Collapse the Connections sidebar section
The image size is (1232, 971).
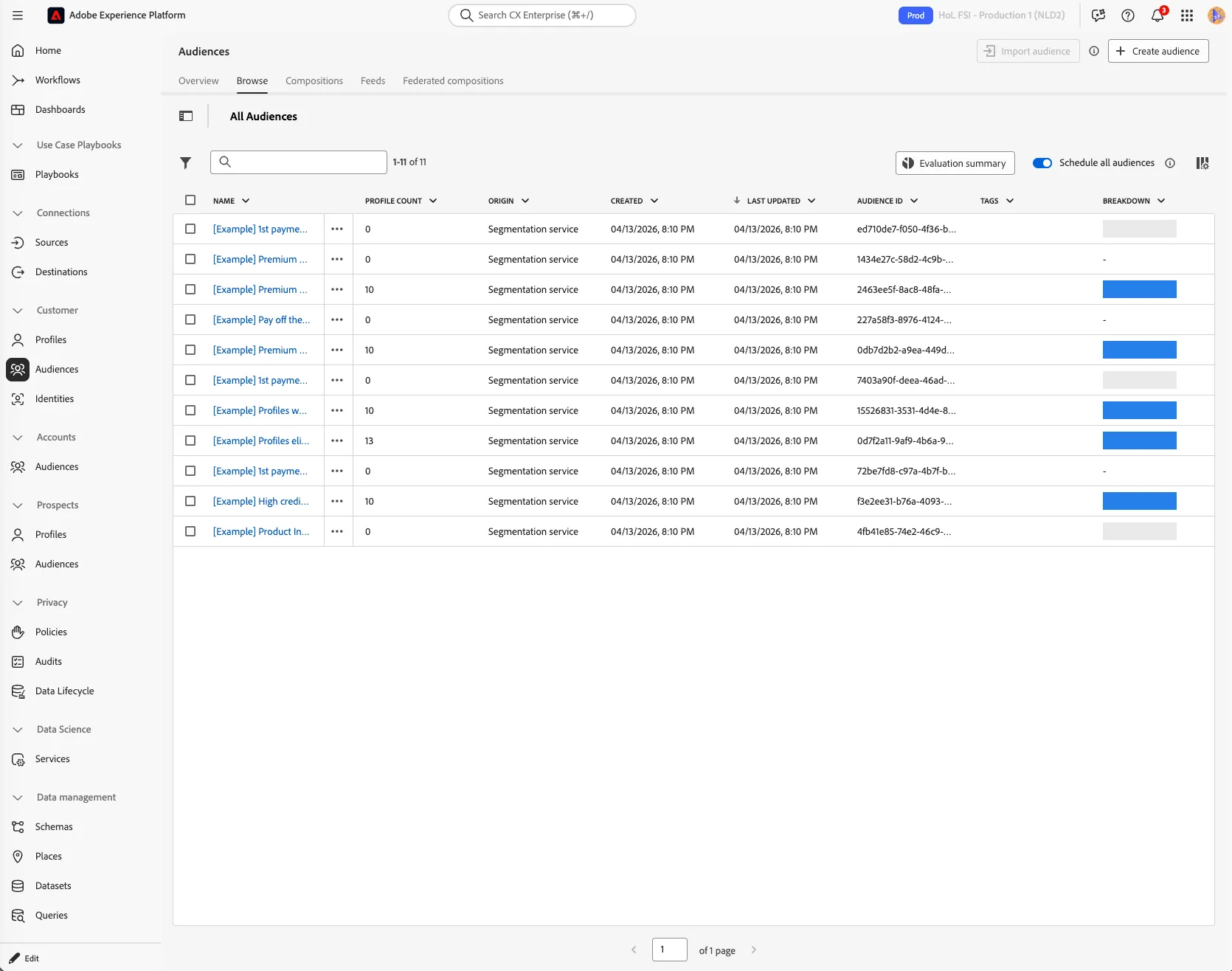coord(18,213)
